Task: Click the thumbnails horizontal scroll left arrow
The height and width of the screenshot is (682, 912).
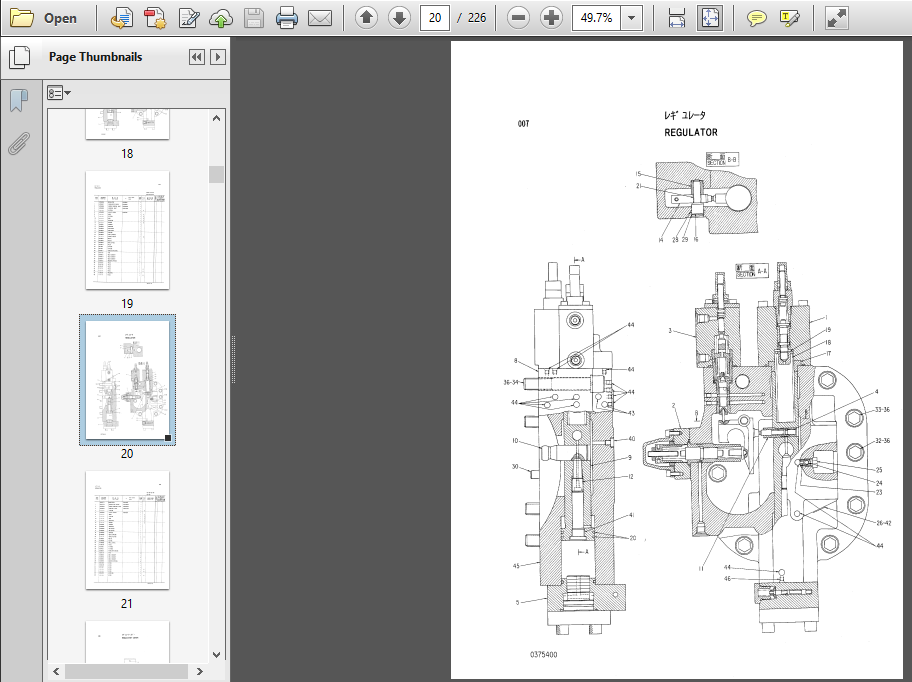Action: click(x=56, y=672)
